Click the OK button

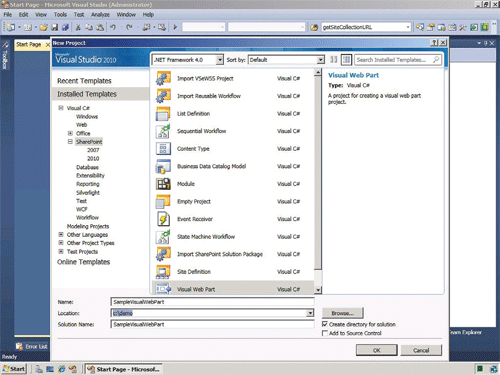pyautogui.click(x=377, y=350)
